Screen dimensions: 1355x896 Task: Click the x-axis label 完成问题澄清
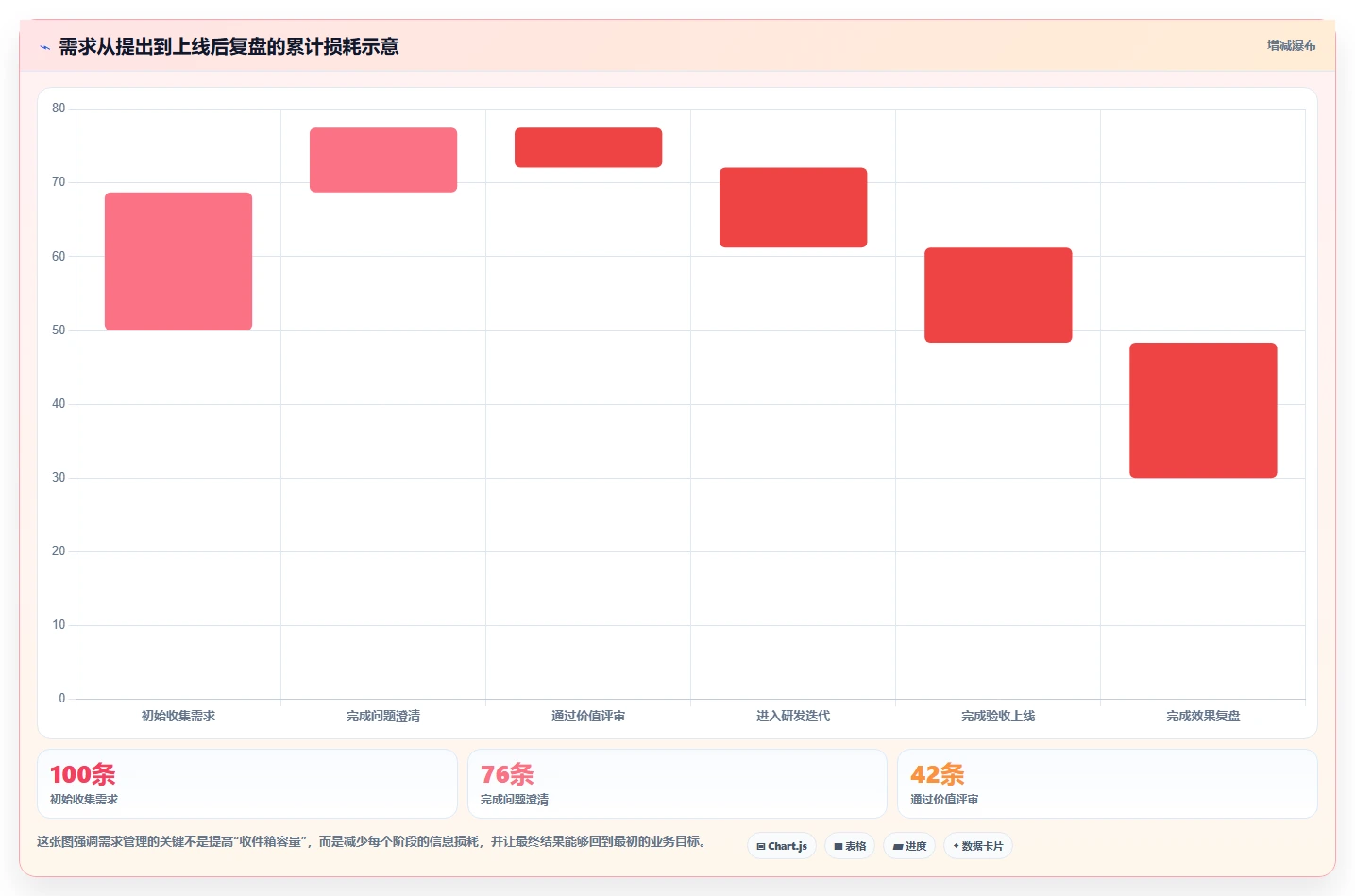[x=383, y=716]
